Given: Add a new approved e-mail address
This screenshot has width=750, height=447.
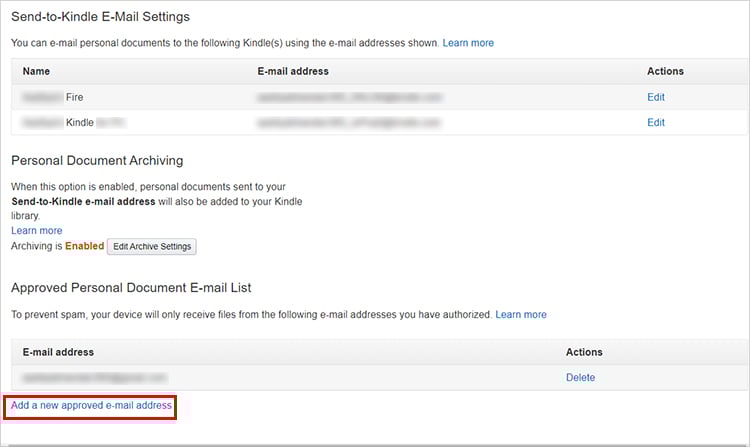Looking at the screenshot, I should (x=91, y=405).
